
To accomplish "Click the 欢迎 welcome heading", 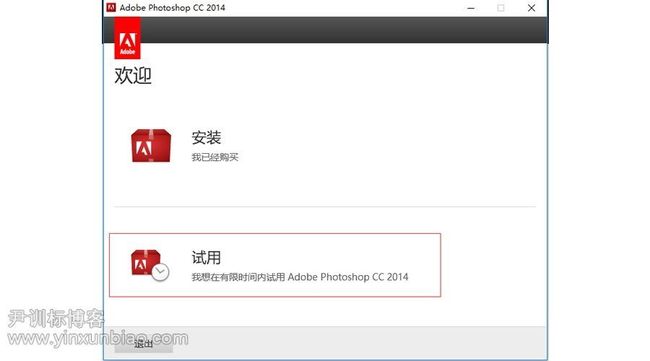I will coord(133,75).
